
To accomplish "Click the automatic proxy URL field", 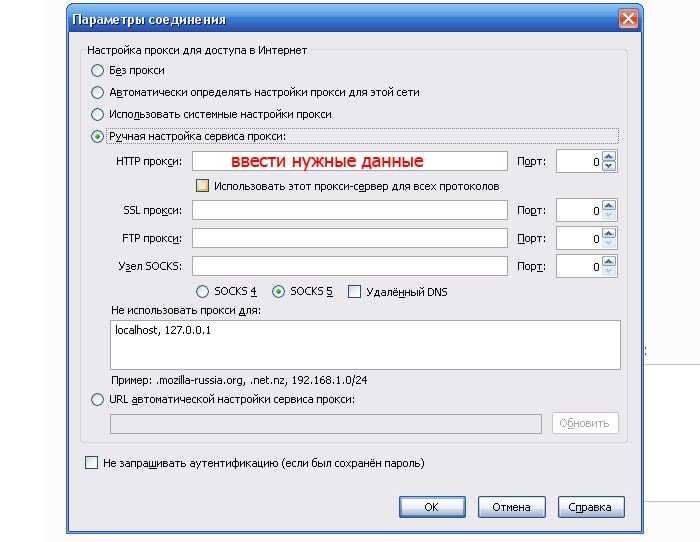I will [x=326, y=424].
